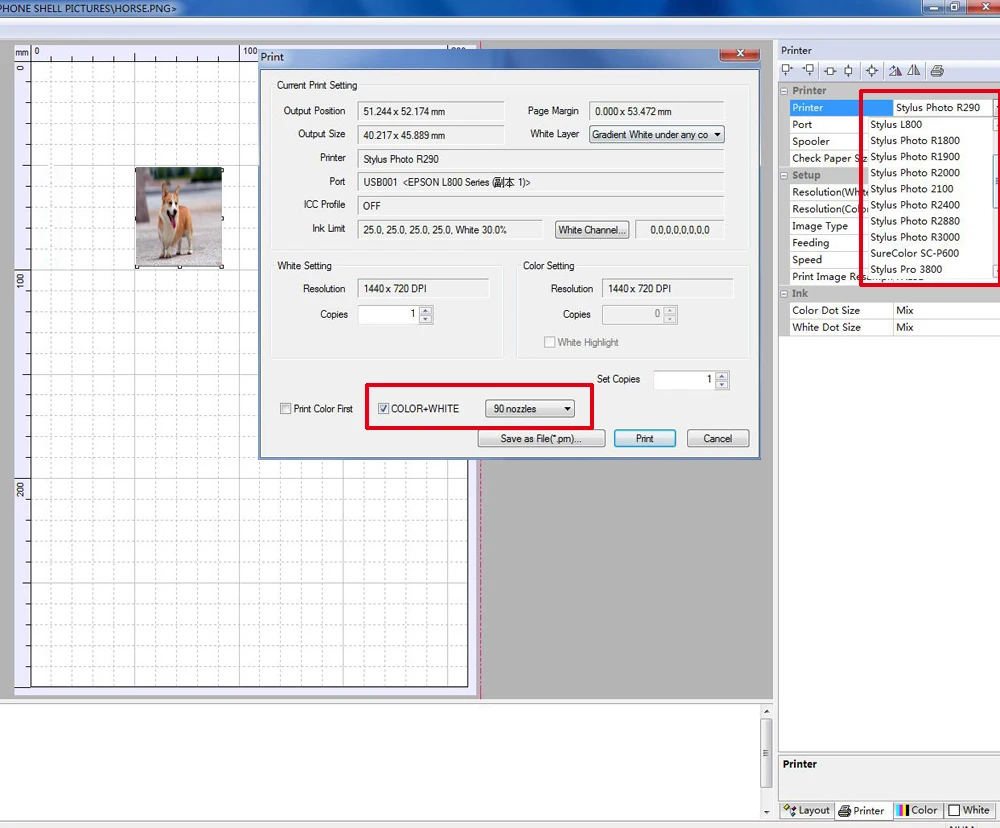Increase White Setting copies with up arrow
This screenshot has height=828, width=1000.
tap(427, 310)
